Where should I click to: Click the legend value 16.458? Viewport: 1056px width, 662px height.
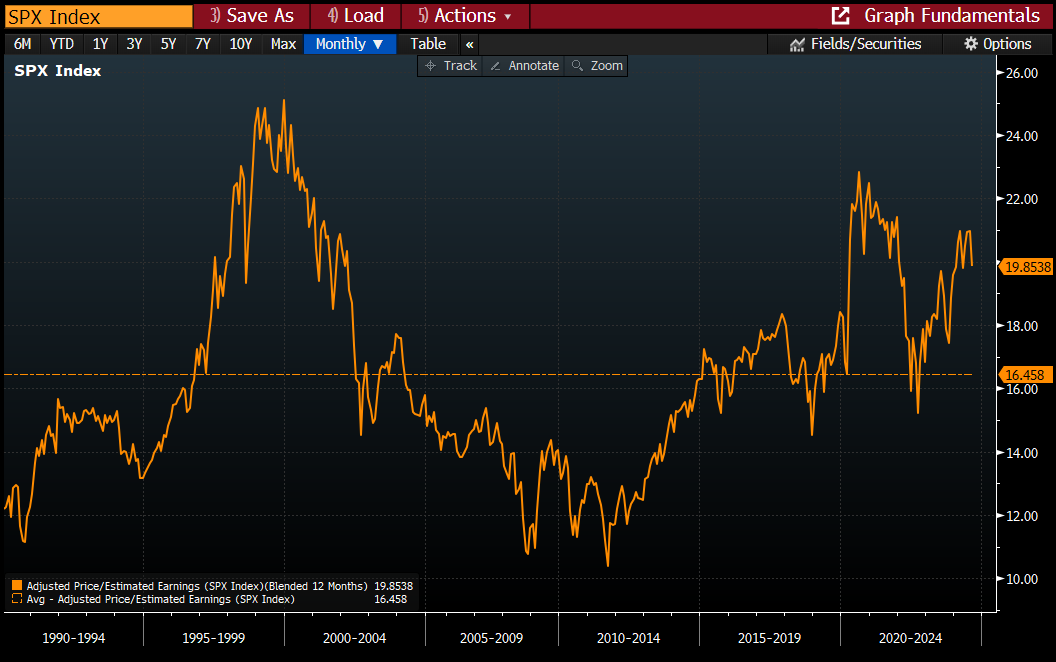391,599
